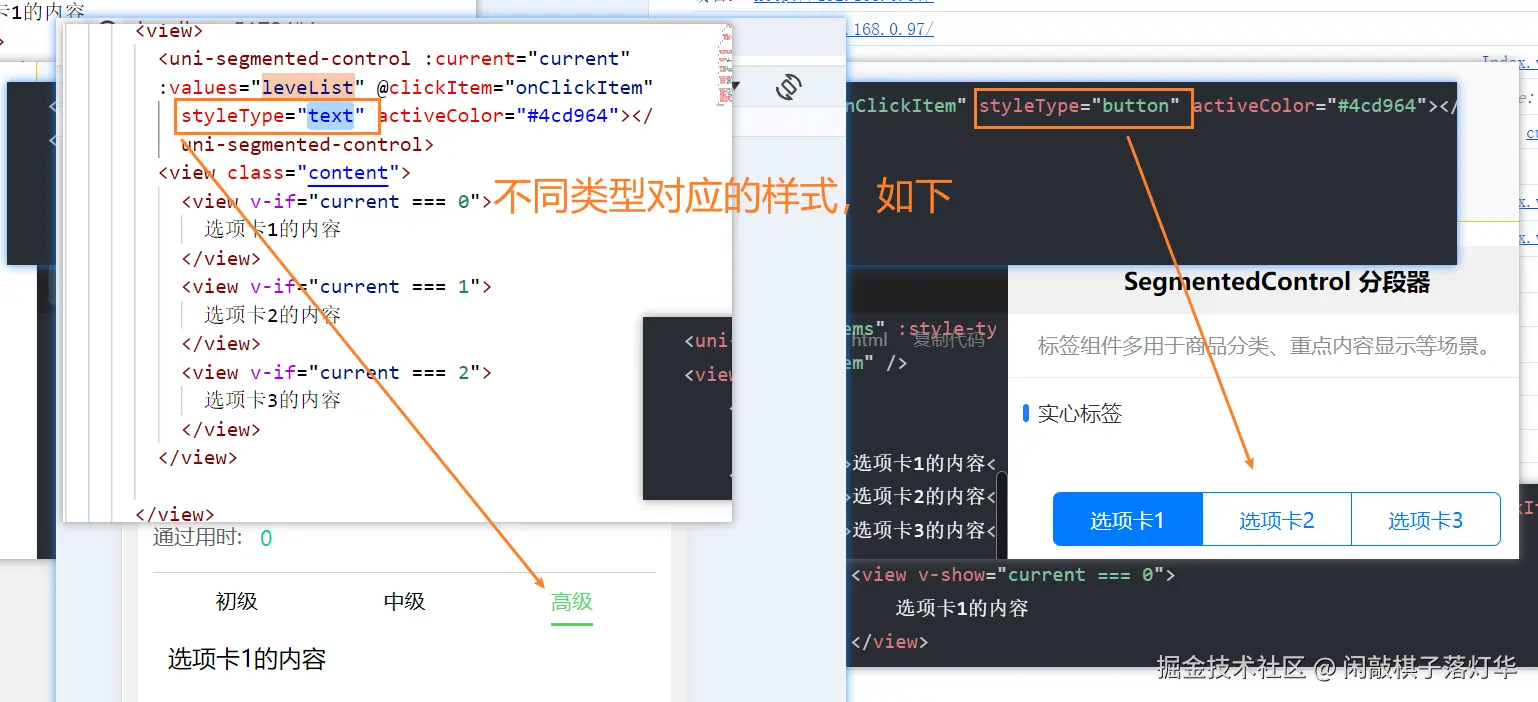Click the highlighted word text in styleType
This screenshot has height=702, width=1538.
[x=331, y=115]
